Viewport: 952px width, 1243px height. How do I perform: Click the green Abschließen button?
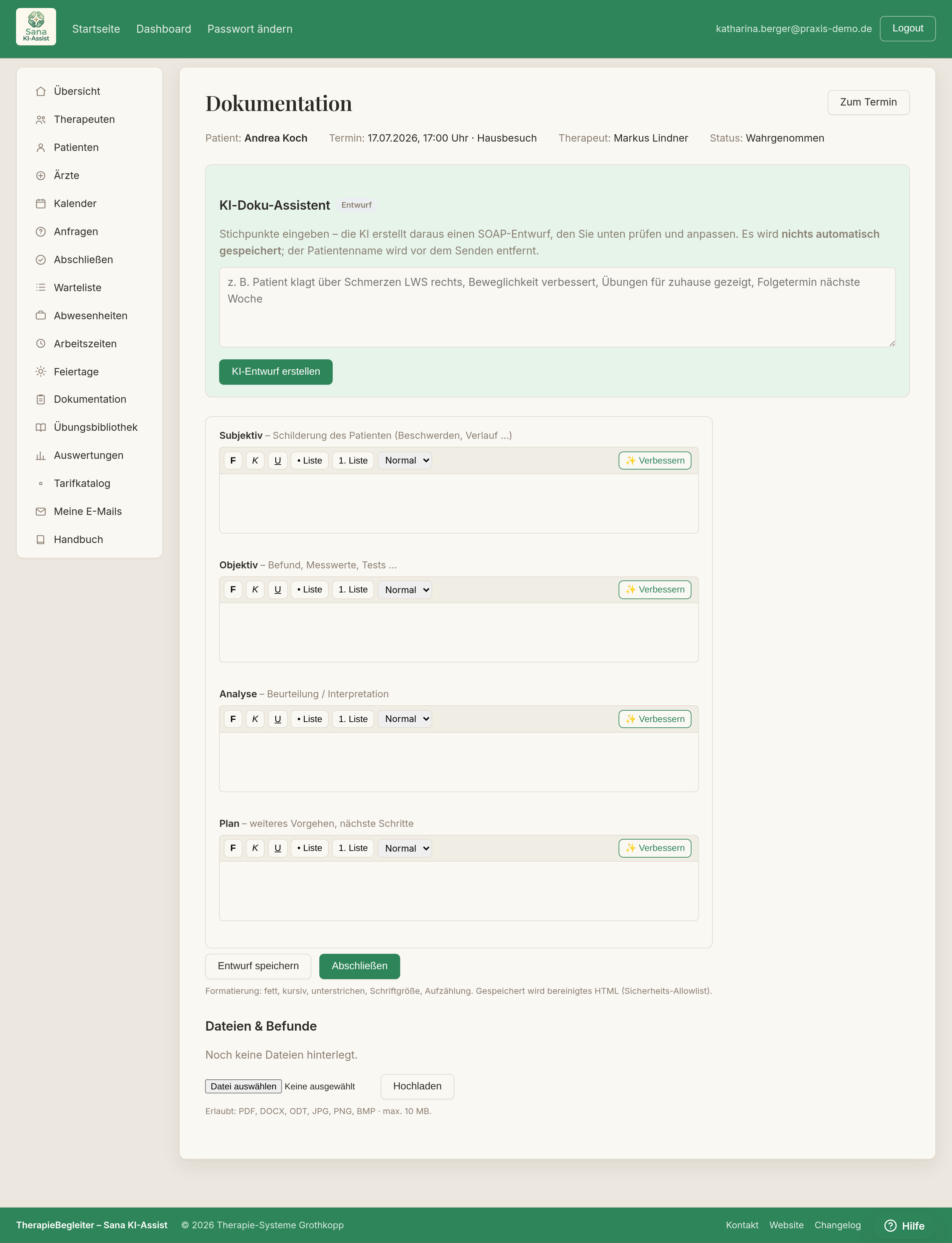[x=360, y=966]
